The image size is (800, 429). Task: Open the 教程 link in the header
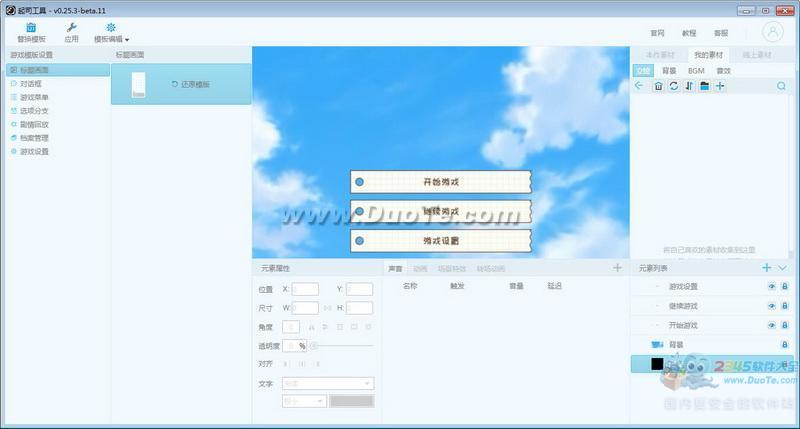689,33
